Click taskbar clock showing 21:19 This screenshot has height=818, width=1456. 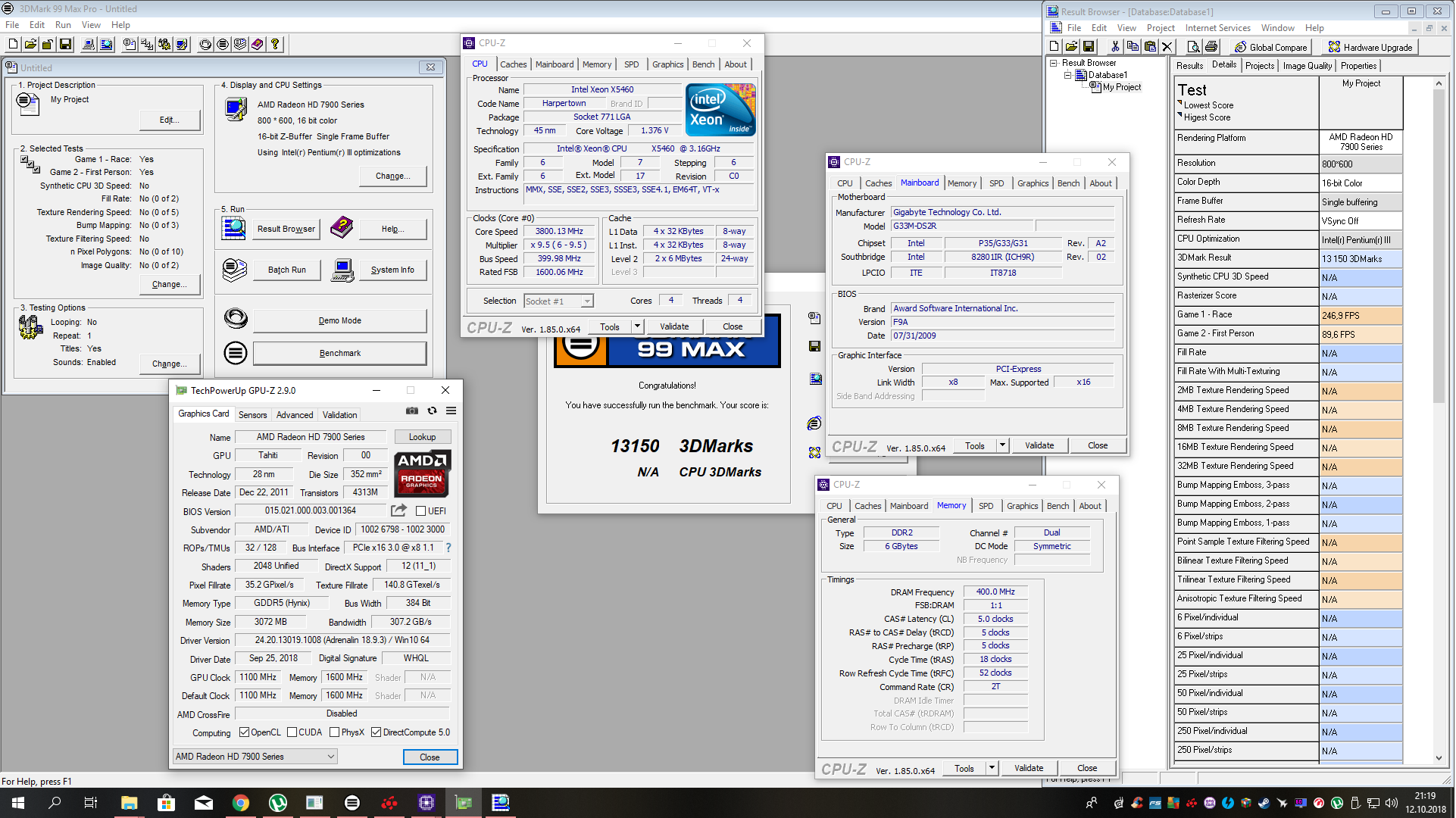click(x=1424, y=803)
